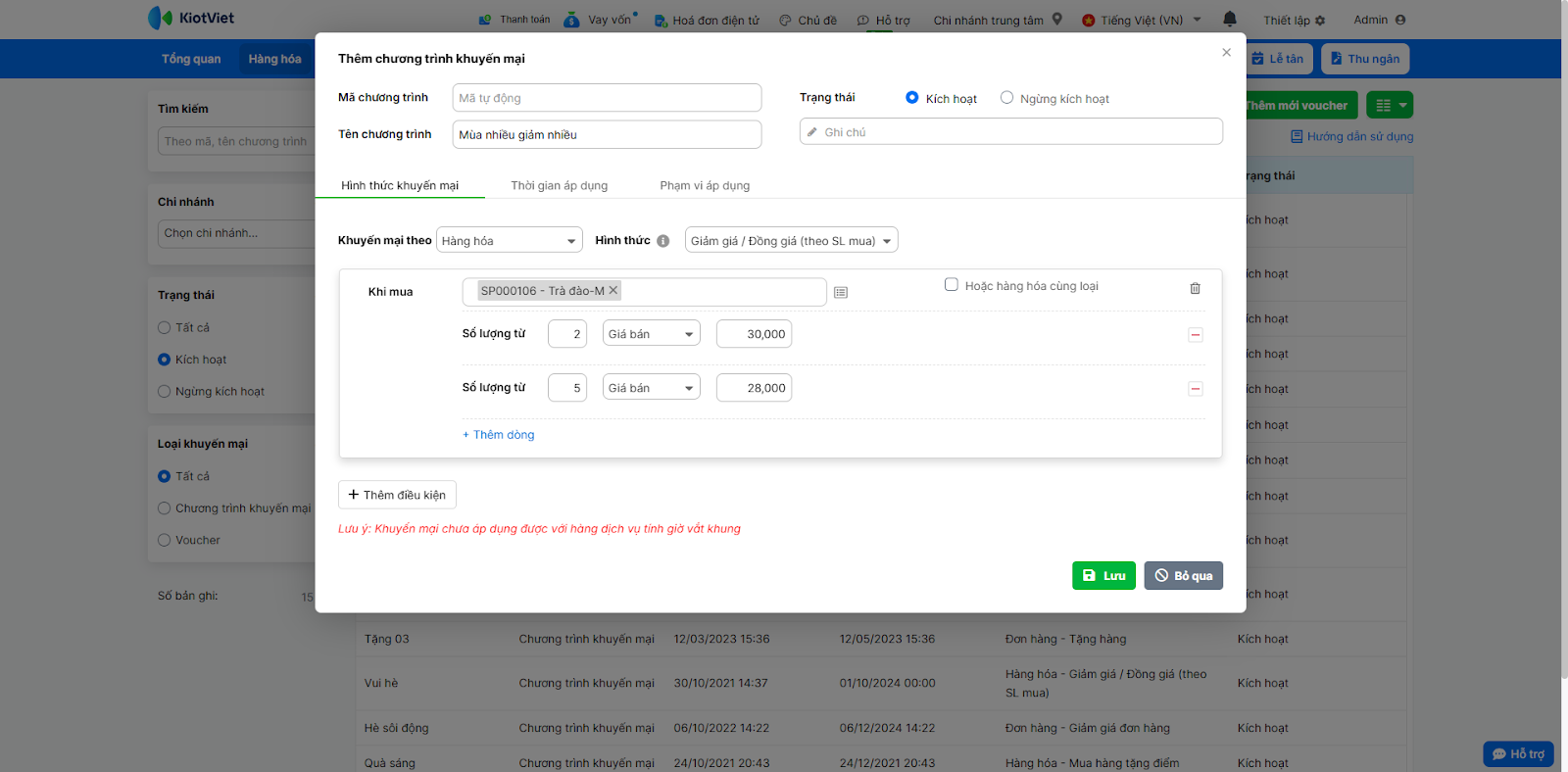Screen dimensions: 1568x772
Task: Open the Vay vốn loan option
Action: click(600, 20)
